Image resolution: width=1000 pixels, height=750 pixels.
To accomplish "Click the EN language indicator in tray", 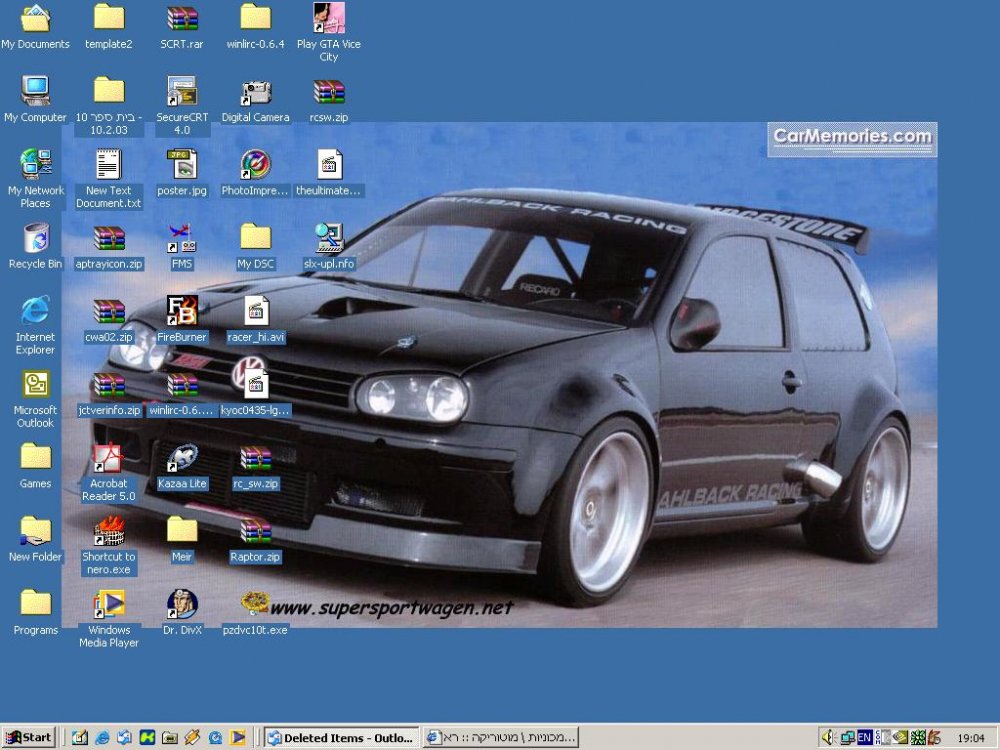I will pos(864,737).
